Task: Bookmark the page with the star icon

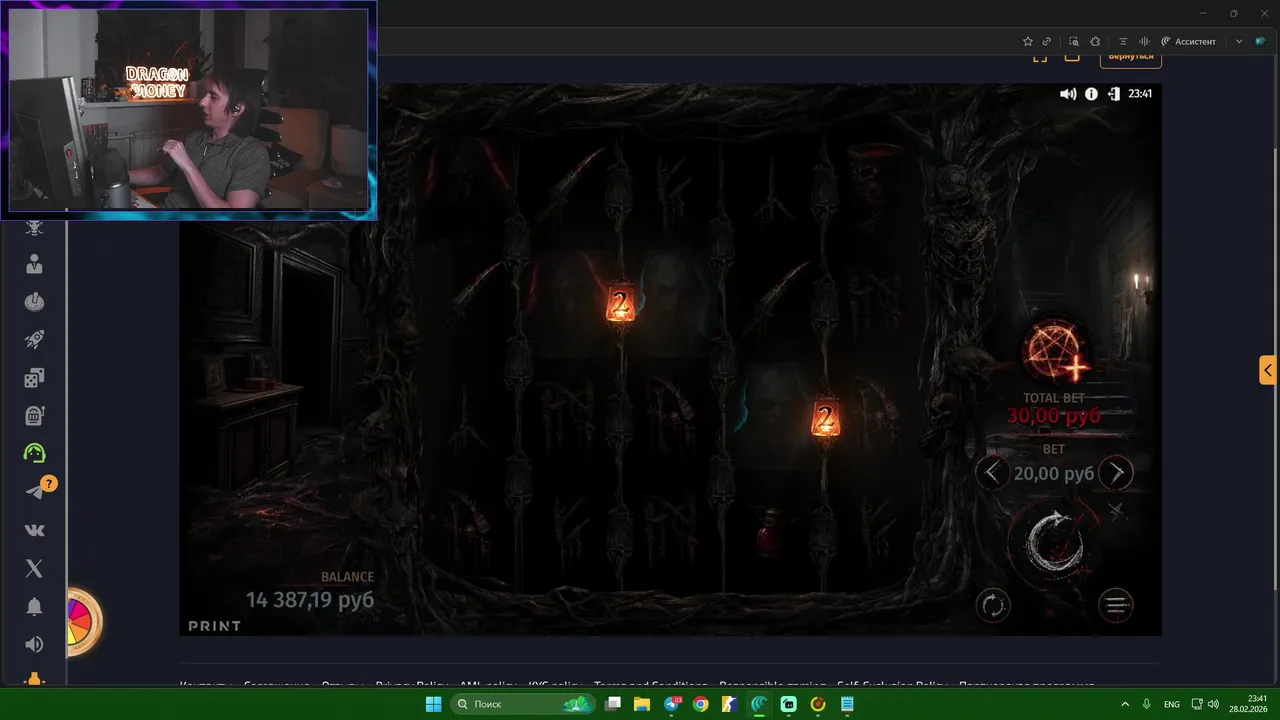Action: [1027, 41]
